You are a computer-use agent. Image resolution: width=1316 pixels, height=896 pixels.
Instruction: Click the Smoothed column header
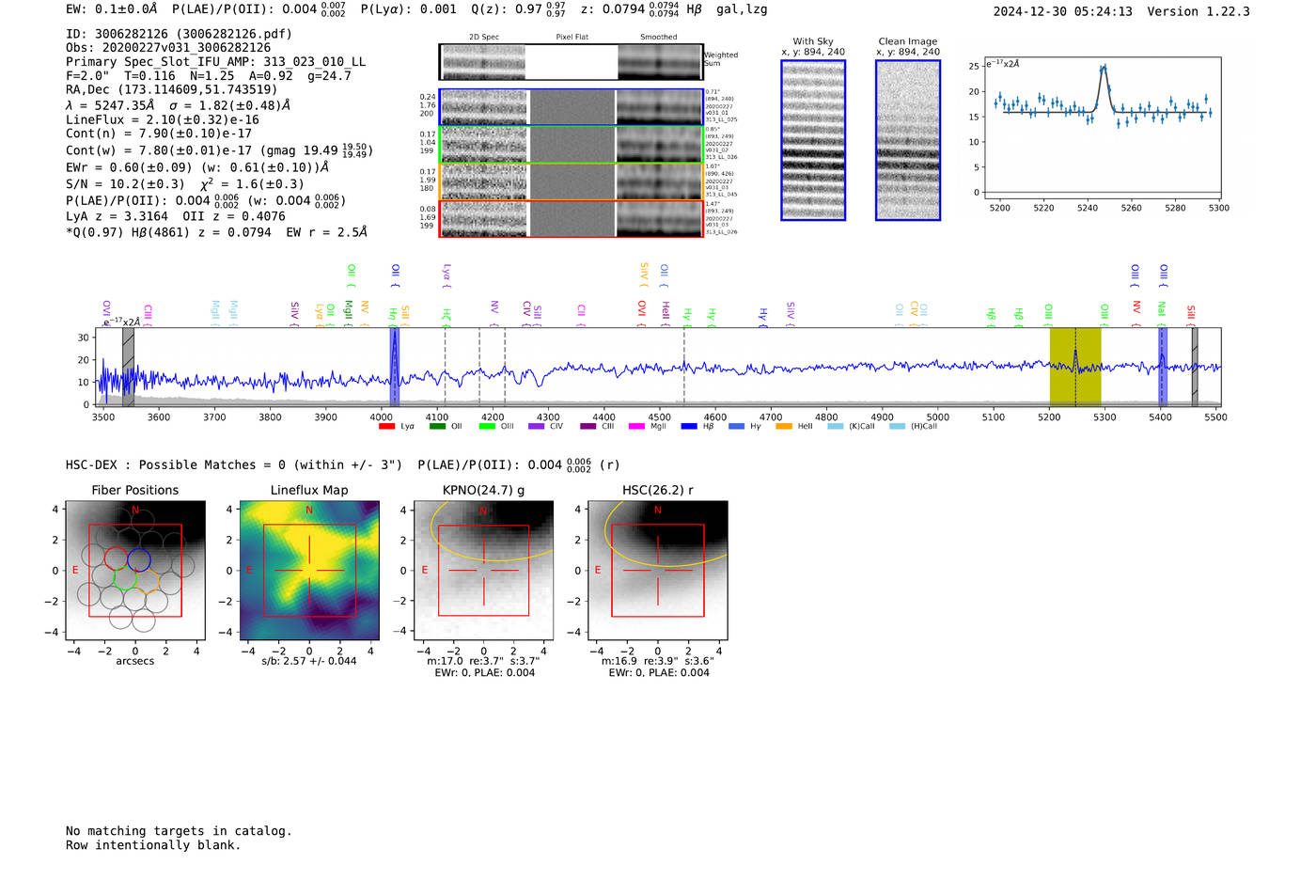point(658,38)
